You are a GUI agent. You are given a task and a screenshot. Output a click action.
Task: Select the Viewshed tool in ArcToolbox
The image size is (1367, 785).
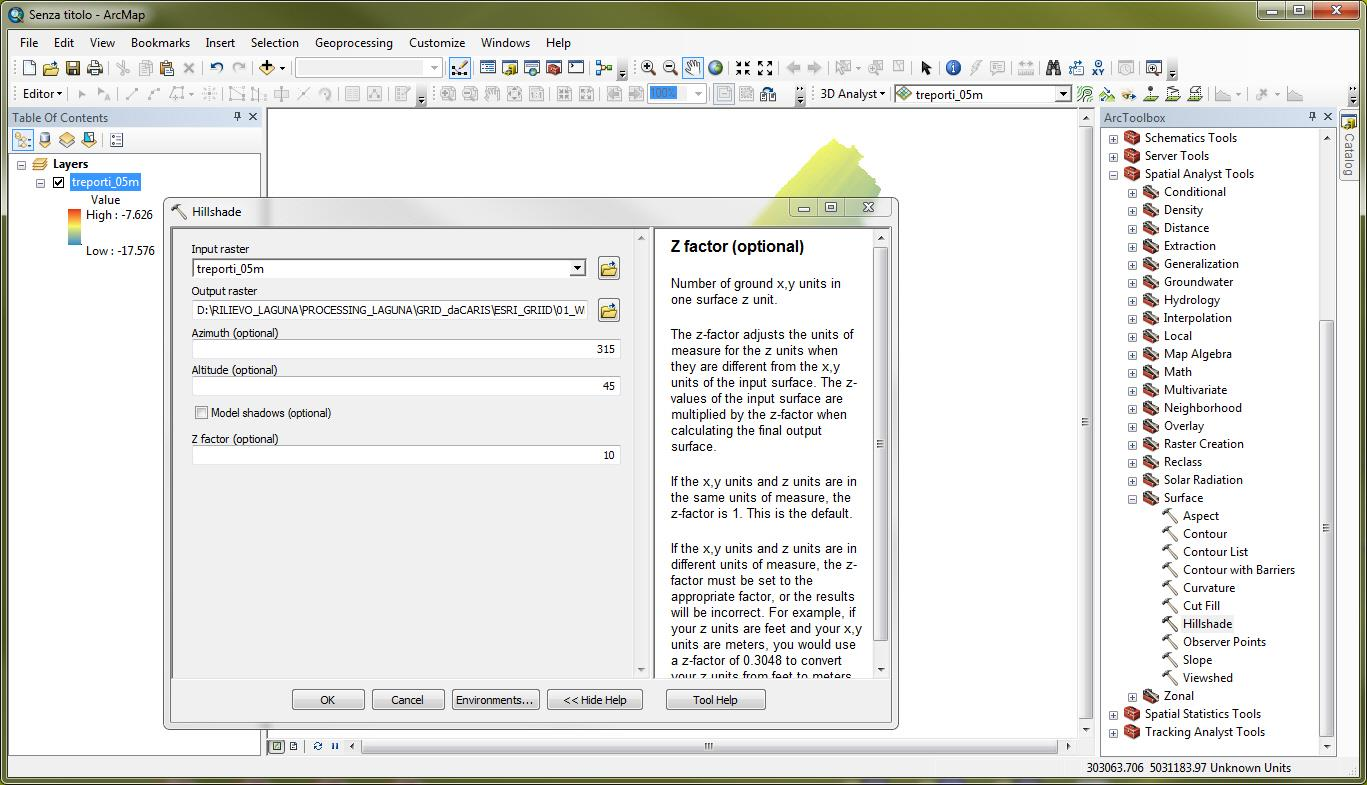[1208, 678]
